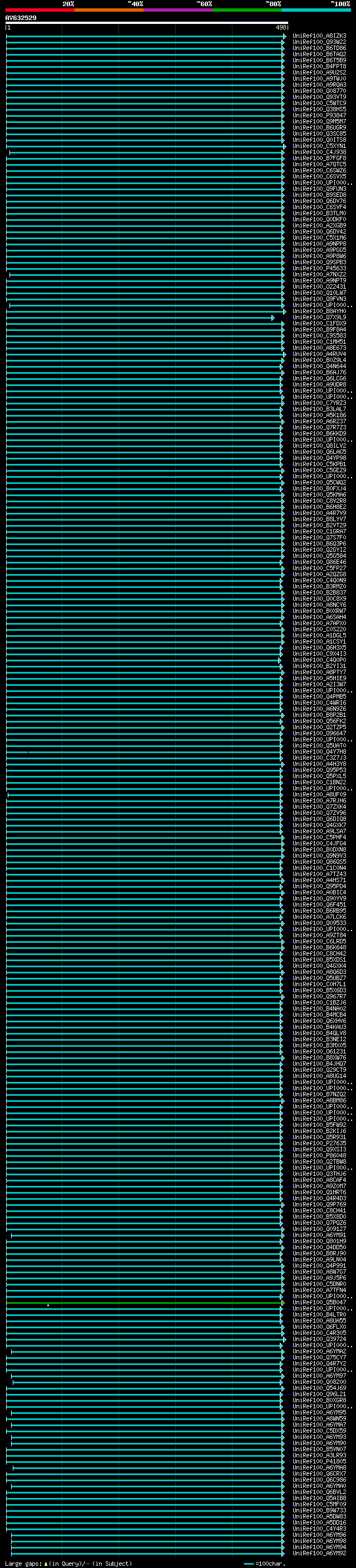356x1568 pixels.
Task: Select hit label UniRef100_A7TZ43
Action: [x=319, y=873]
